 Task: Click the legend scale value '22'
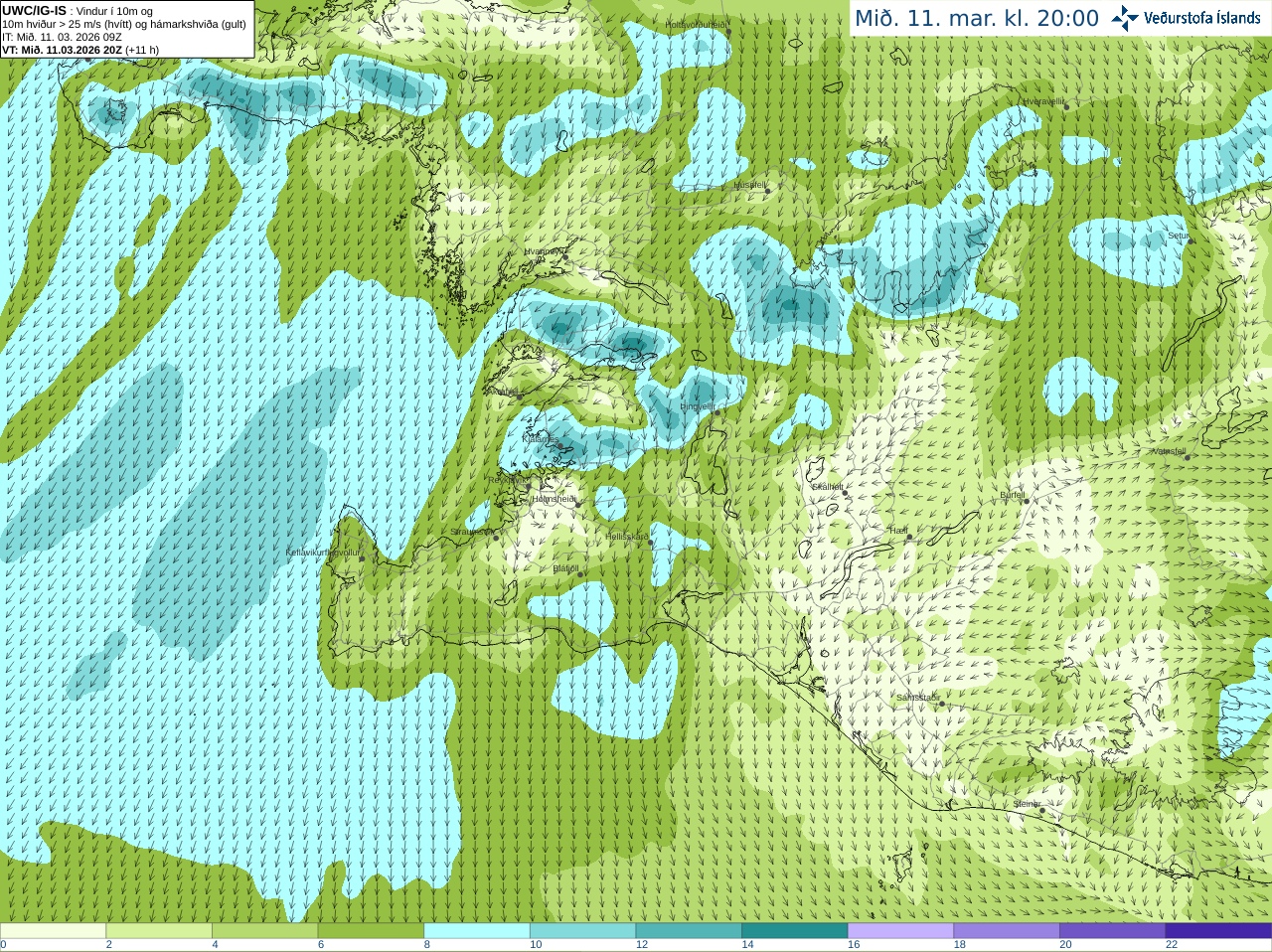tap(1172, 945)
